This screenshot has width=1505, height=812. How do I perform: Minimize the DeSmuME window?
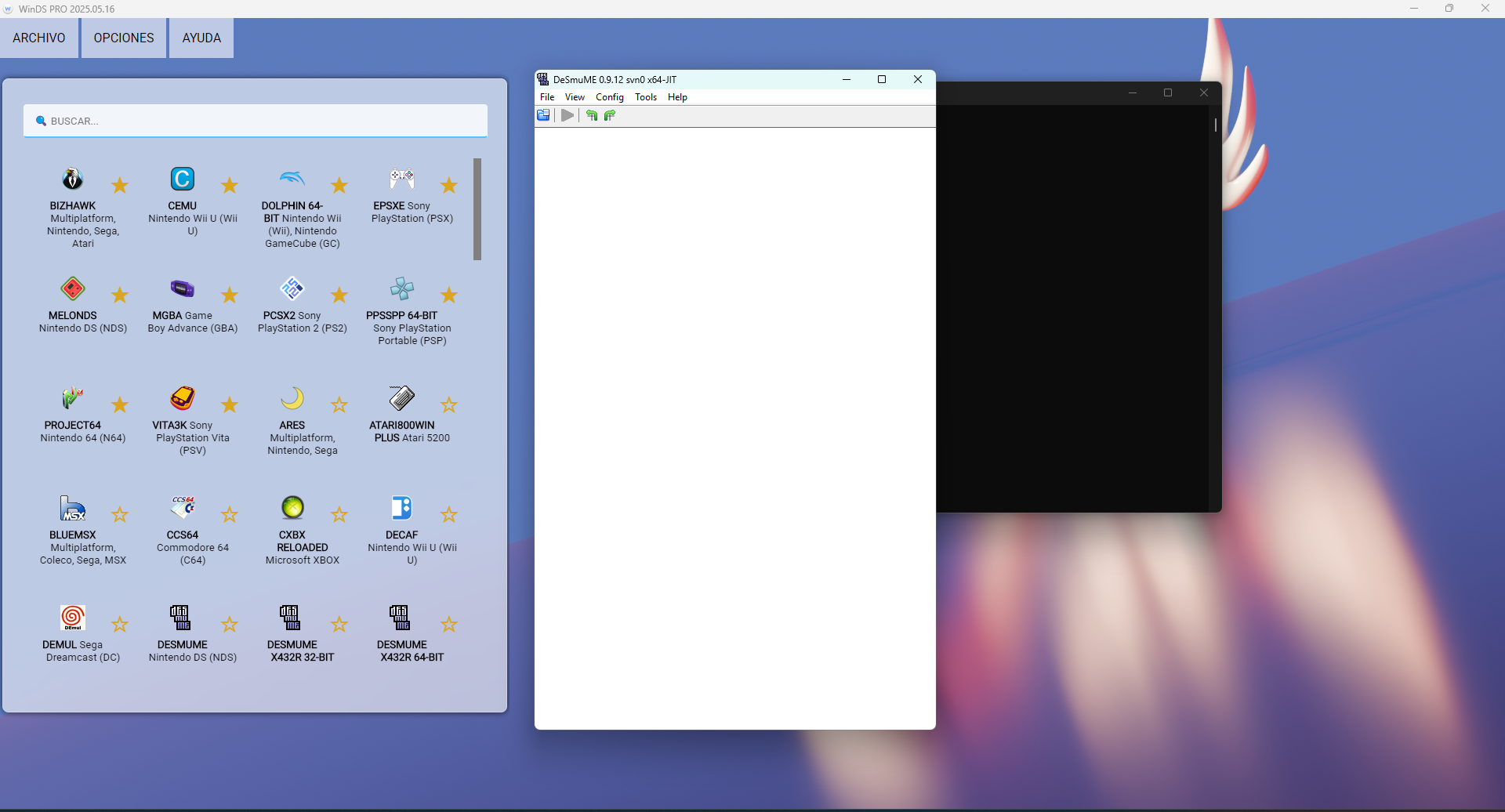(x=847, y=79)
